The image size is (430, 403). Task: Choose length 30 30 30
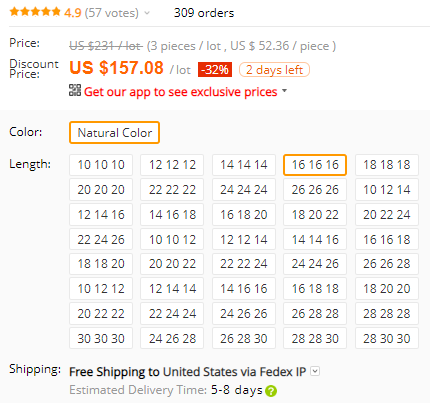tap(101, 338)
